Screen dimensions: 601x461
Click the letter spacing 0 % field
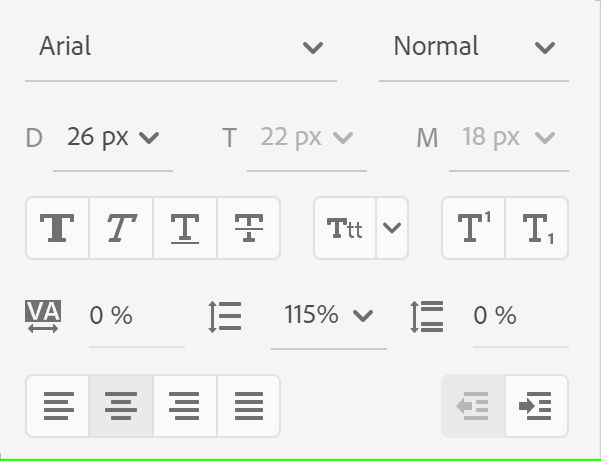point(135,316)
